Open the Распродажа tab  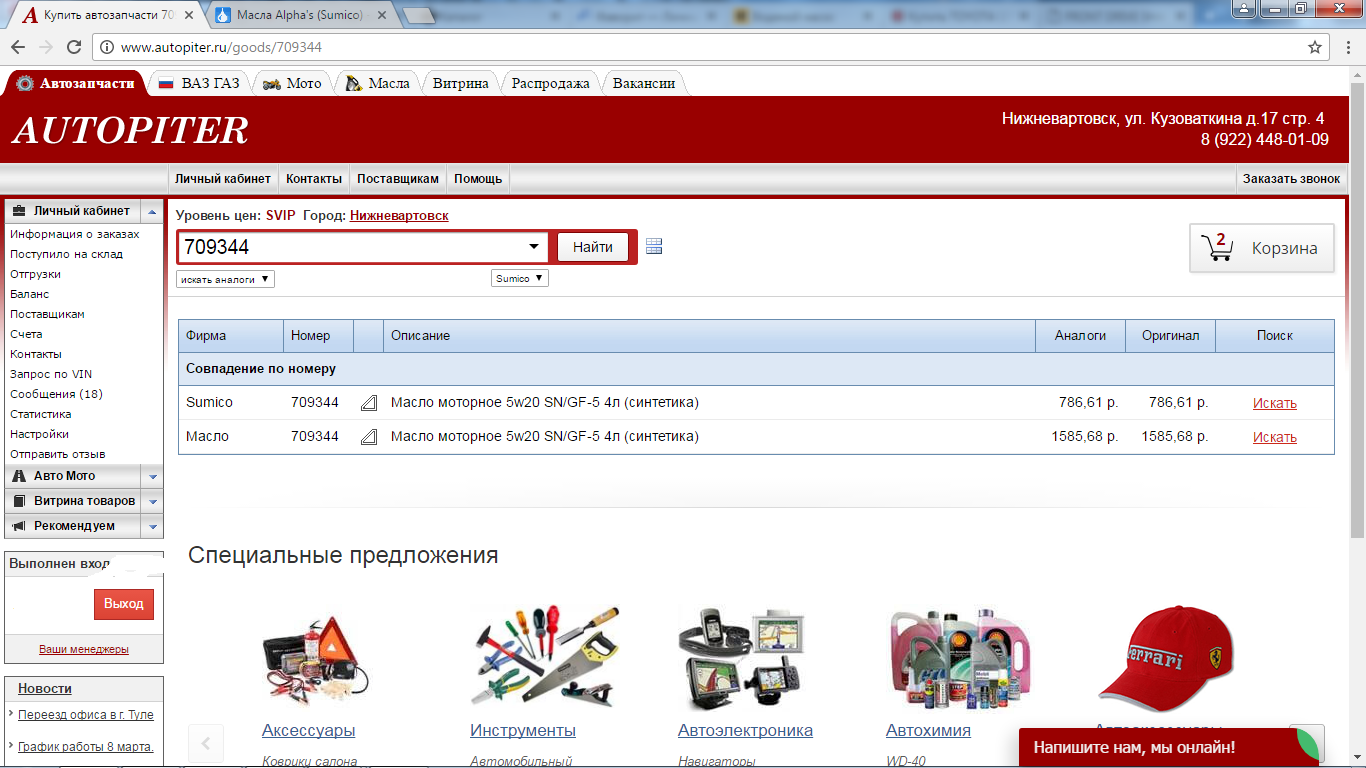tap(550, 83)
